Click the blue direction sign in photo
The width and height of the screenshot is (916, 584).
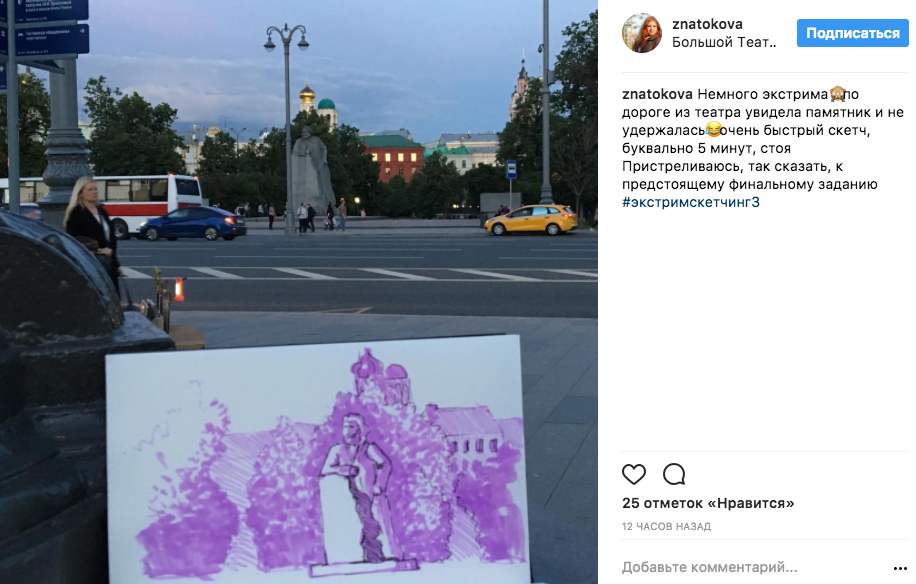51,39
